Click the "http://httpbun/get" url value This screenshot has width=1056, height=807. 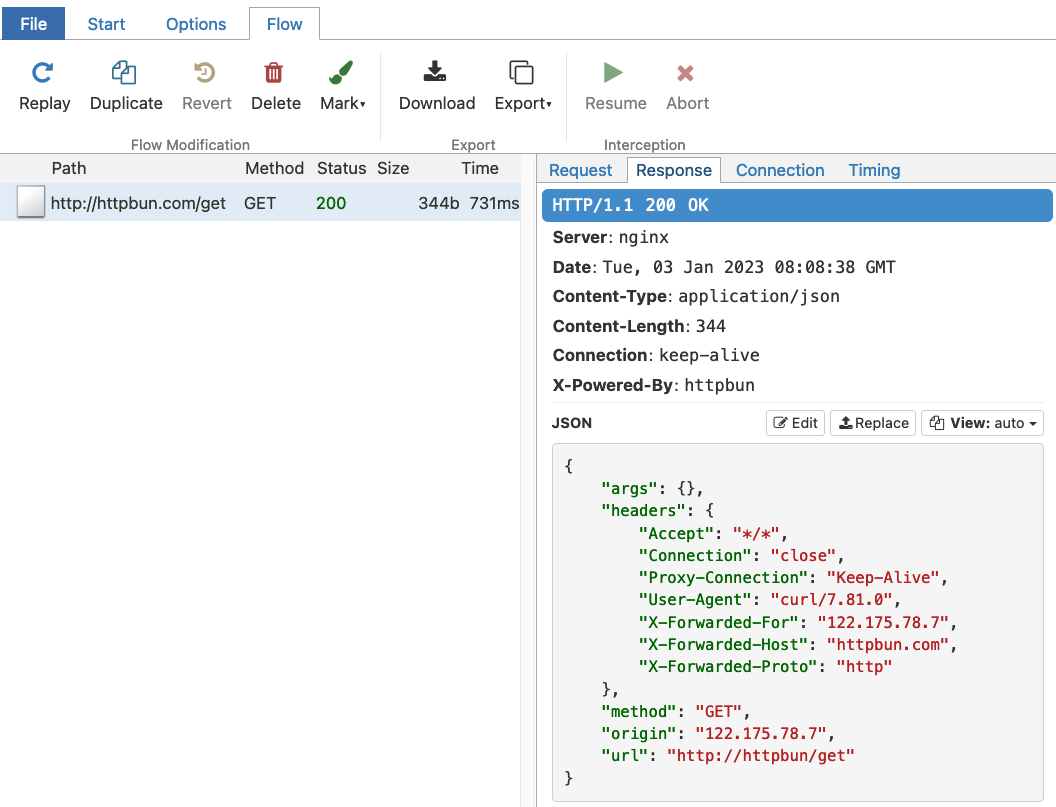click(760, 756)
